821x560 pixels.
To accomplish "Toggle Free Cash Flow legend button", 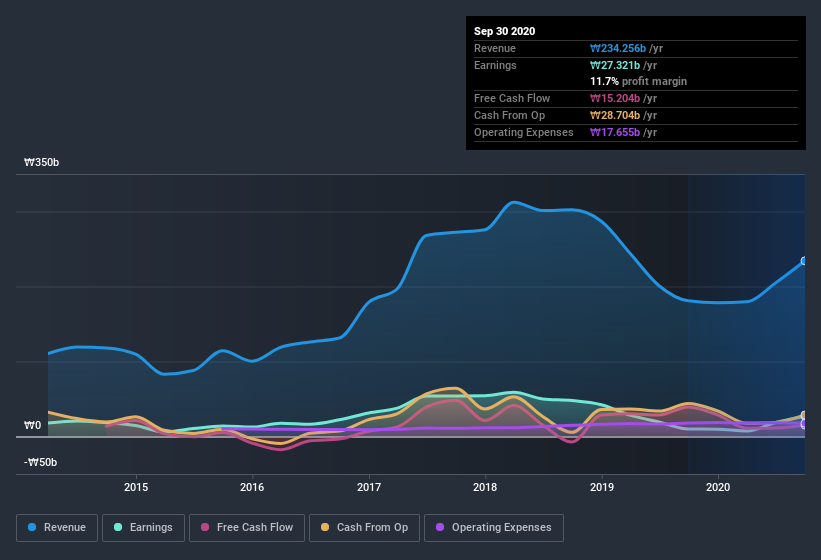I will coord(246,527).
